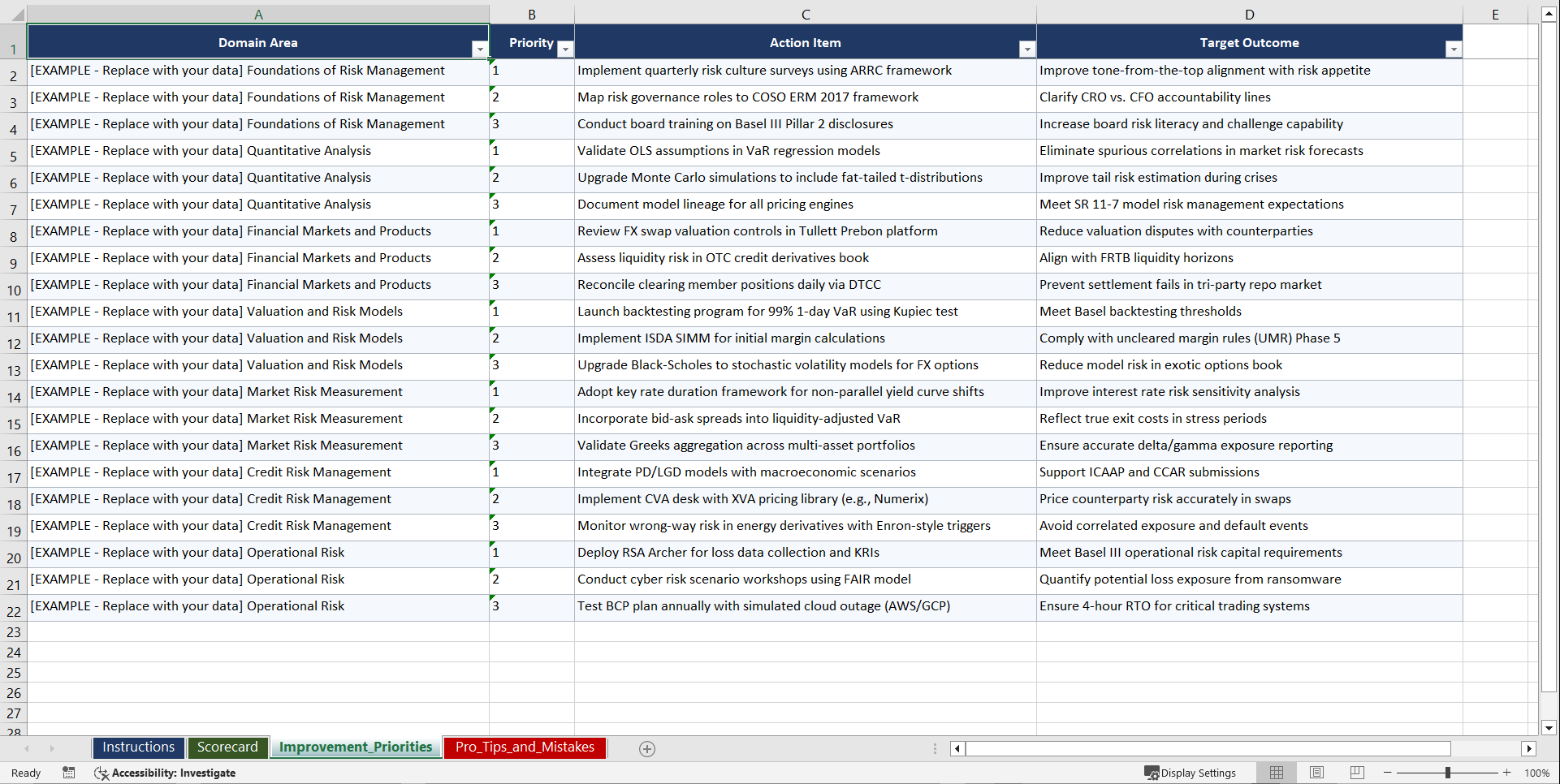Viewport: 1560px width, 784px height.
Task: Select the Page Layout view icon
Action: pos(1316,772)
